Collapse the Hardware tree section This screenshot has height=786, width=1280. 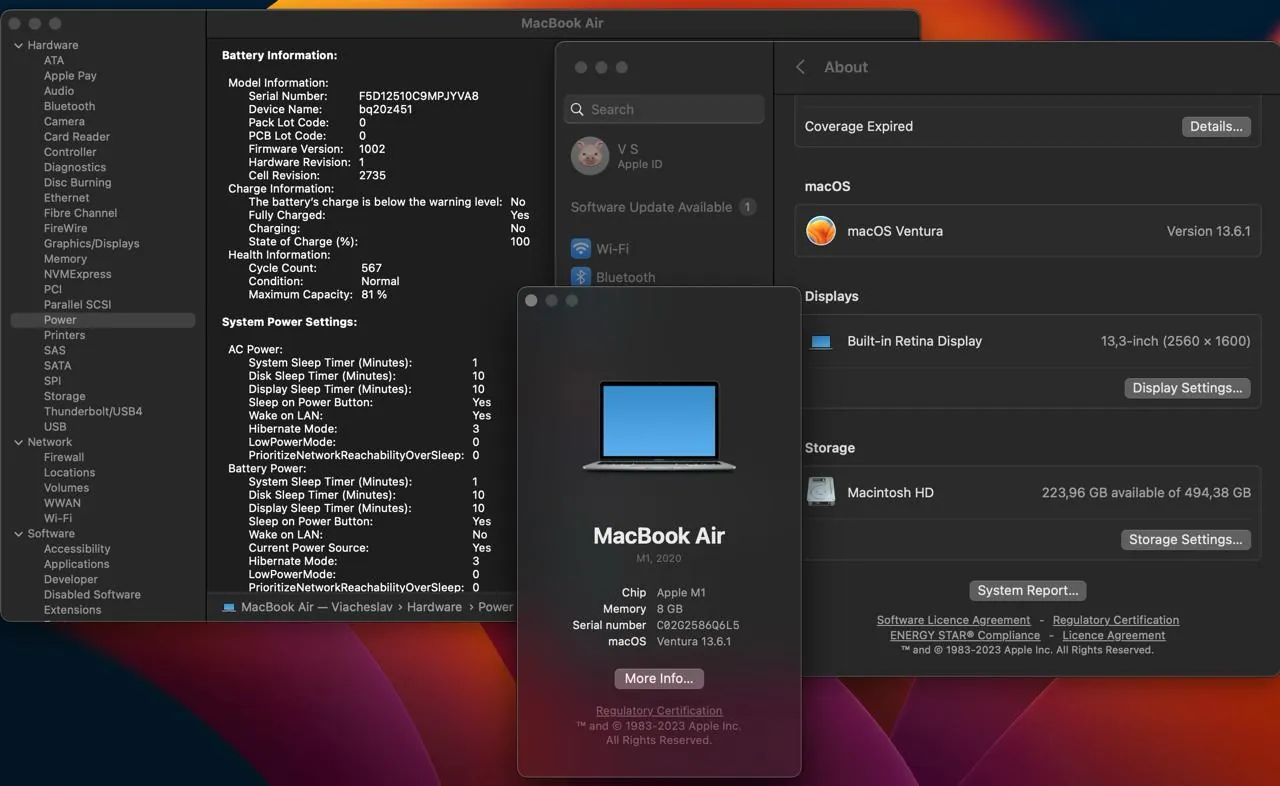click(x=18, y=45)
